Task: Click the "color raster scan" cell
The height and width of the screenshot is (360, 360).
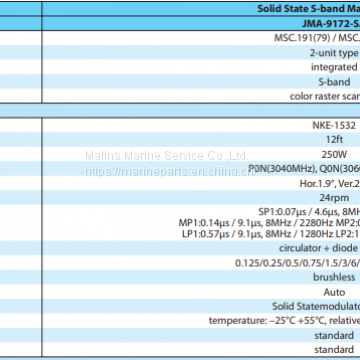Action: coord(201,96)
